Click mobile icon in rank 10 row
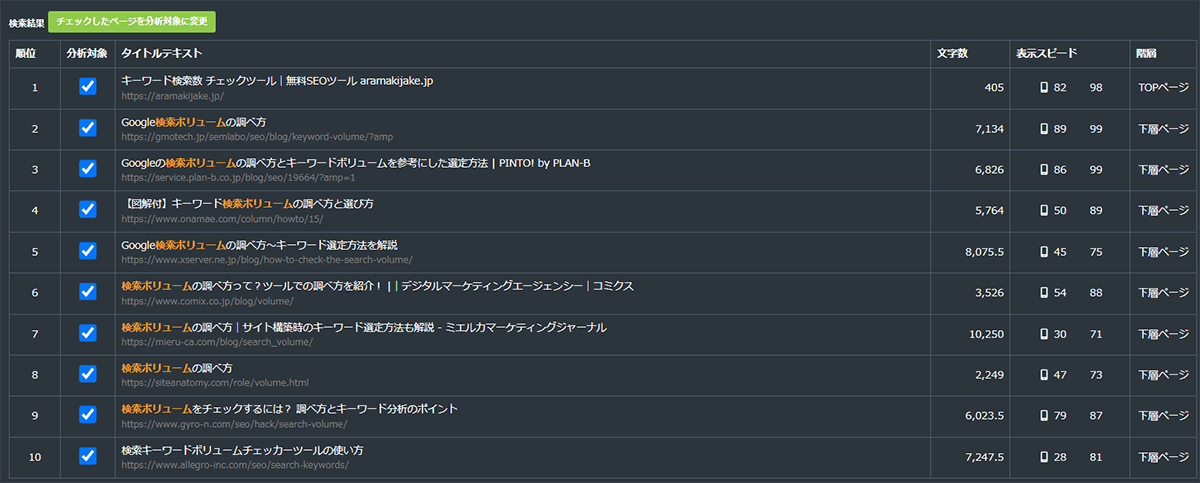The height and width of the screenshot is (483, 1200). (x=1044, y=457)
